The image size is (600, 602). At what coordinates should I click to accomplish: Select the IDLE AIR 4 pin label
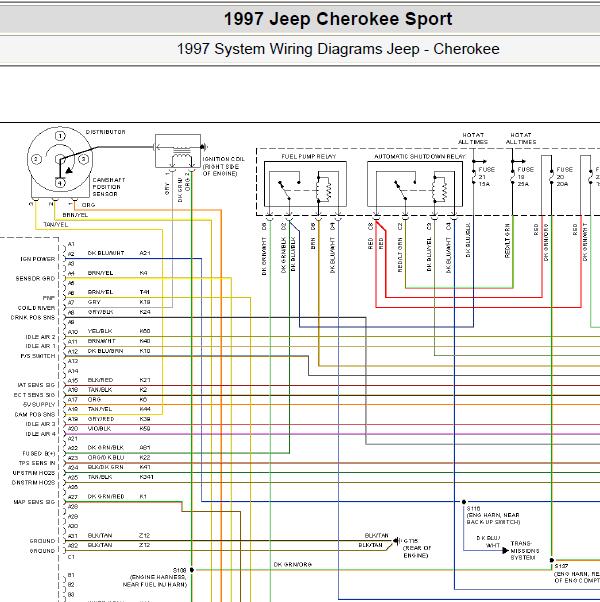[x=40, y=434]
